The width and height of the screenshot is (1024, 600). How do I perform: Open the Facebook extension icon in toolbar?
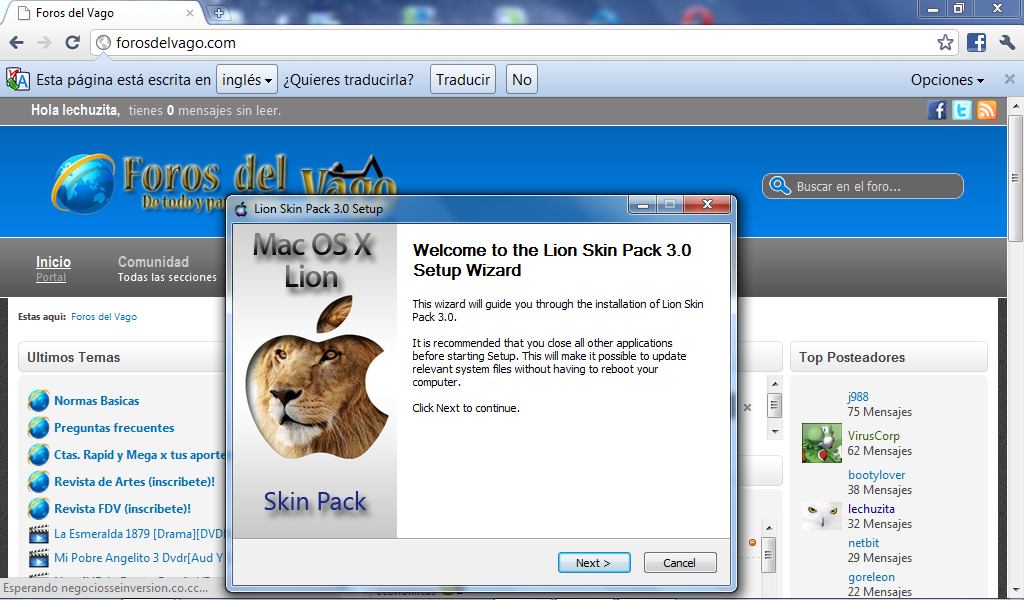point(976,43)
